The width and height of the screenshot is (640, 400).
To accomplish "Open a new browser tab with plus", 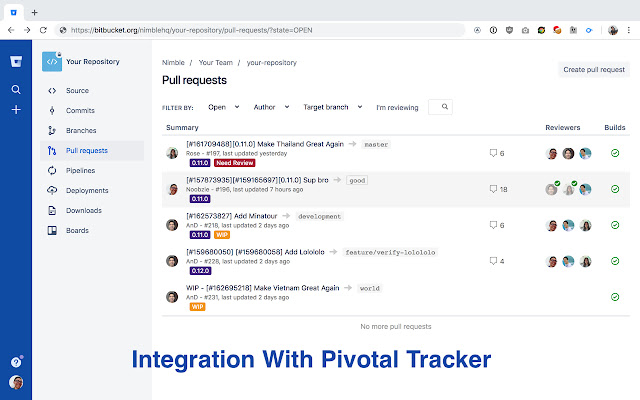I will pyautogui.click(x=34, y=13).
